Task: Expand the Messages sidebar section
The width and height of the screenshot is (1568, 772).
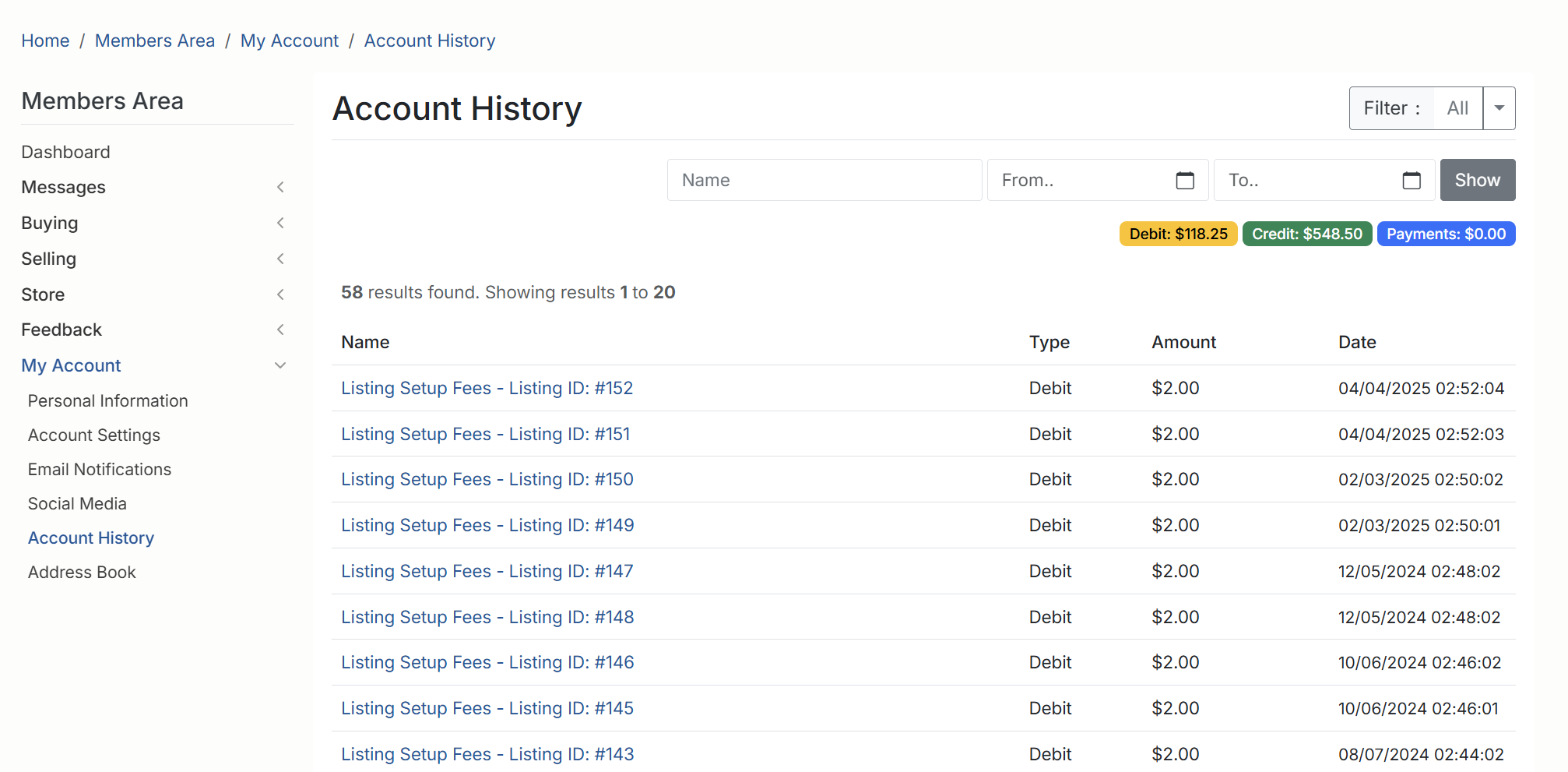Action: tap(280, 187)
